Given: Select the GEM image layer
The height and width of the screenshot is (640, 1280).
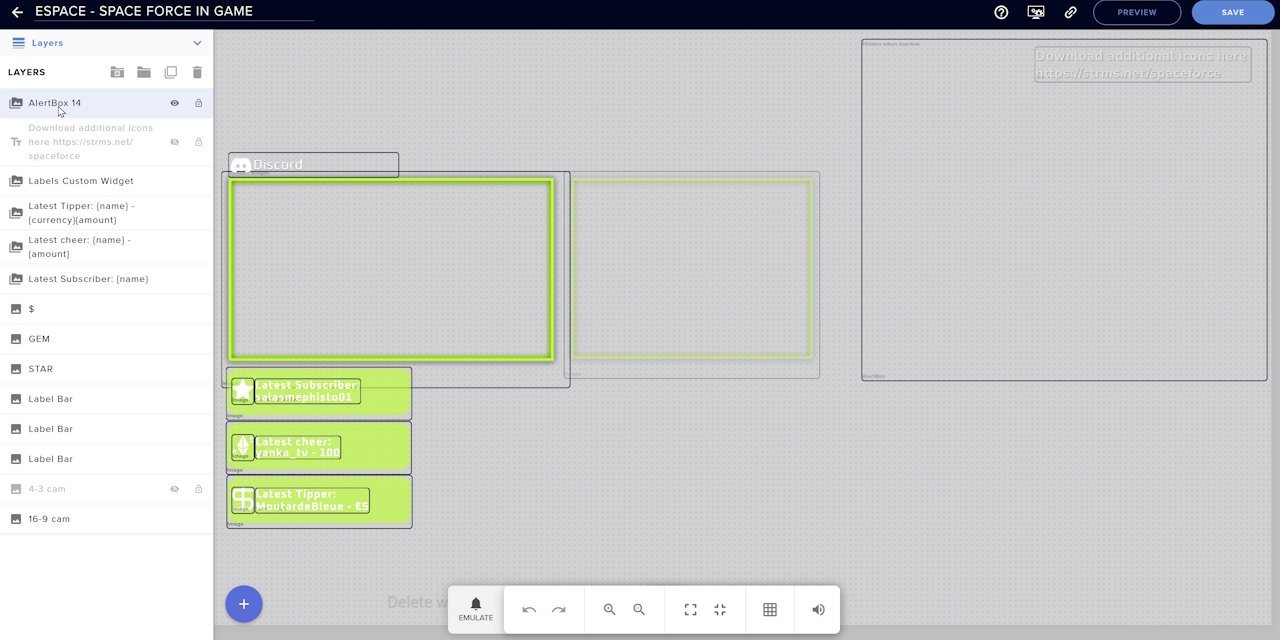Looking at the screenshot, I should (x=106, y=339).
